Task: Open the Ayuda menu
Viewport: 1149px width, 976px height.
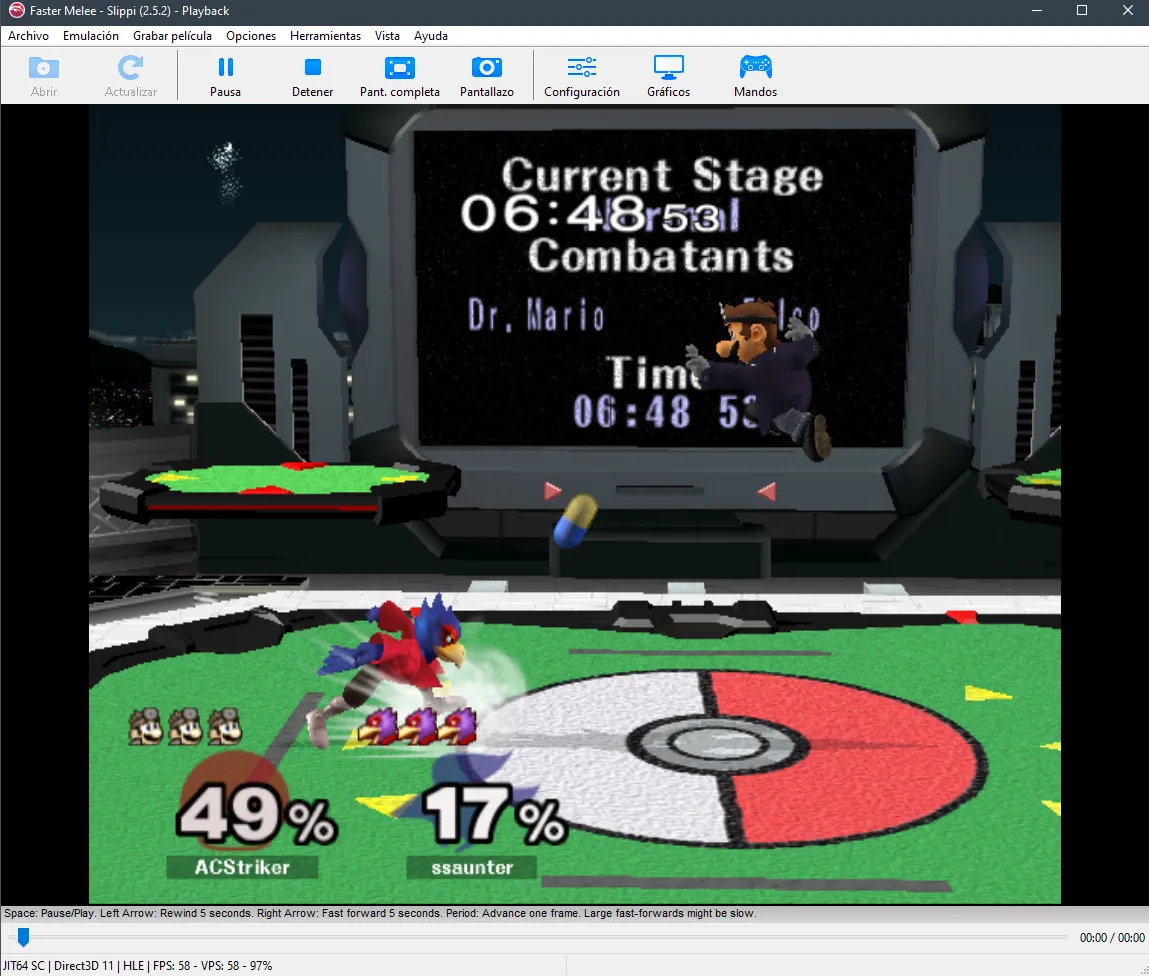Action: point(431,36)
